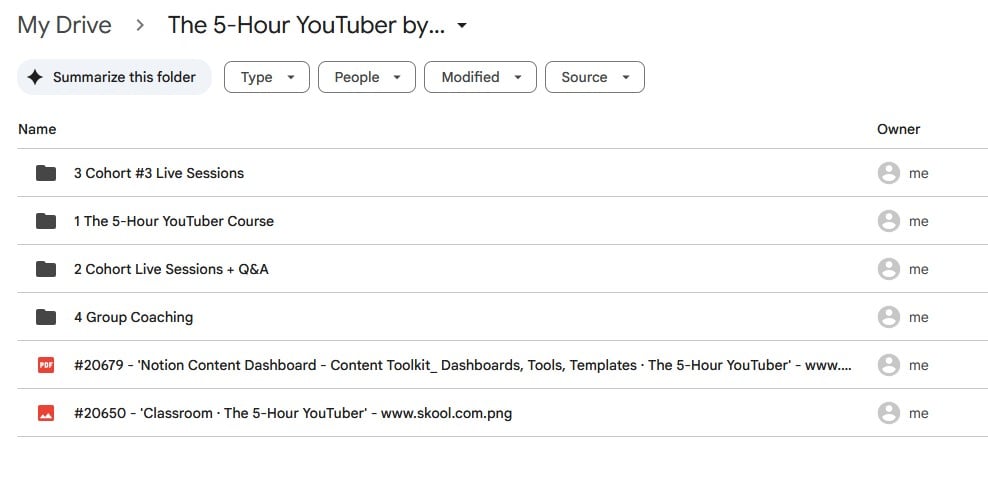The width and height of the screenshot is (988, 482).
Task: Click owner avatar in the Group Coaching row
Action: pyautogui.click(x=888, y=317)
